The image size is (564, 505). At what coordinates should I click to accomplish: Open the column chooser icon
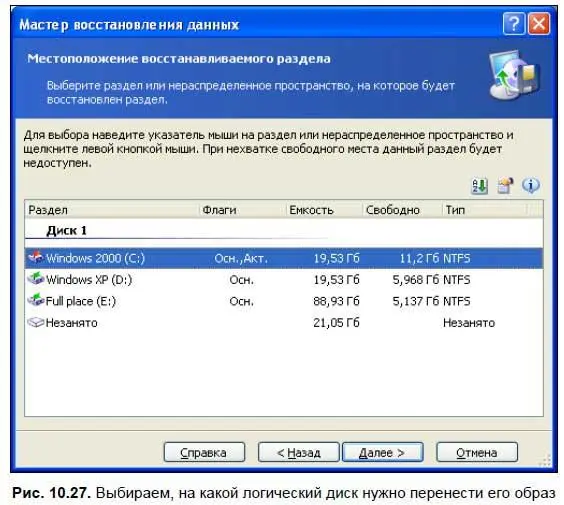click(x=505, y=186)
